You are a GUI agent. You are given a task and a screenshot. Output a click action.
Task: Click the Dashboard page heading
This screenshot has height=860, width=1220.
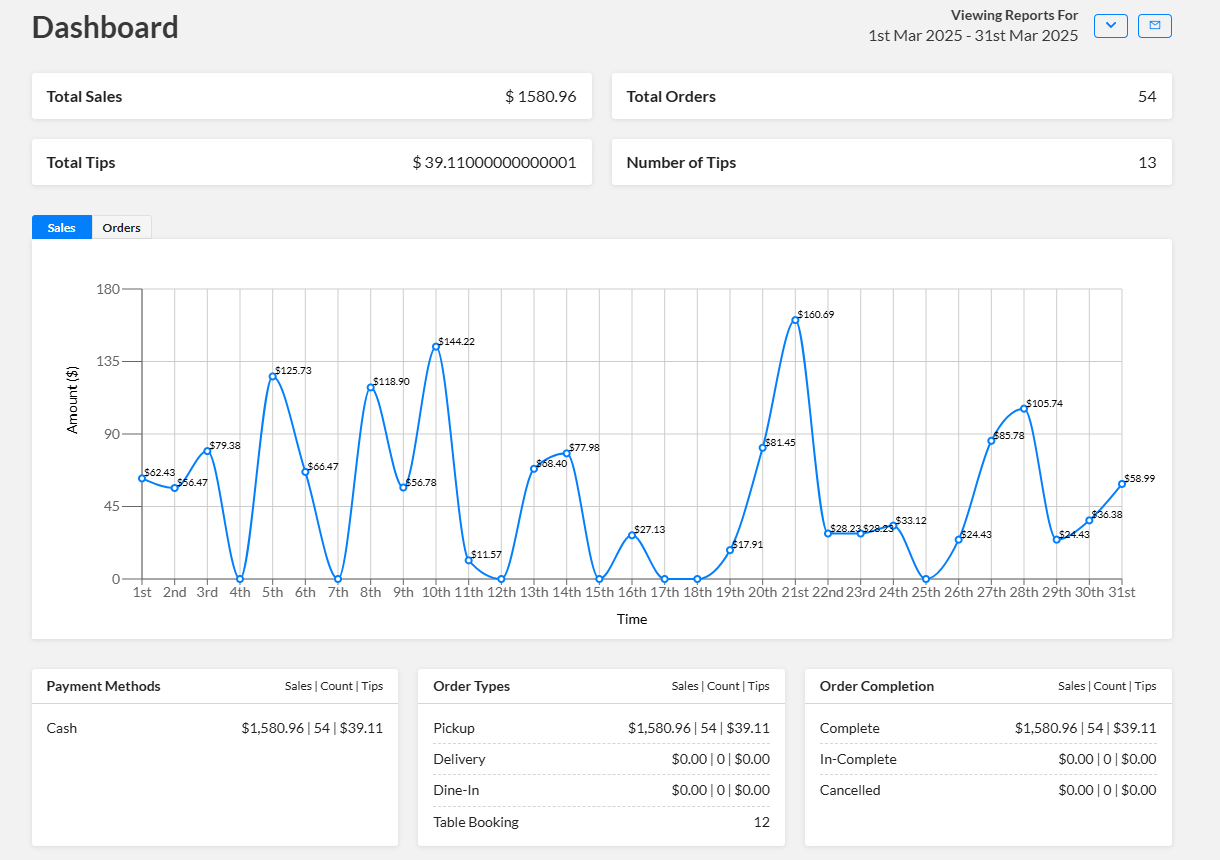(x=105, y=27)
